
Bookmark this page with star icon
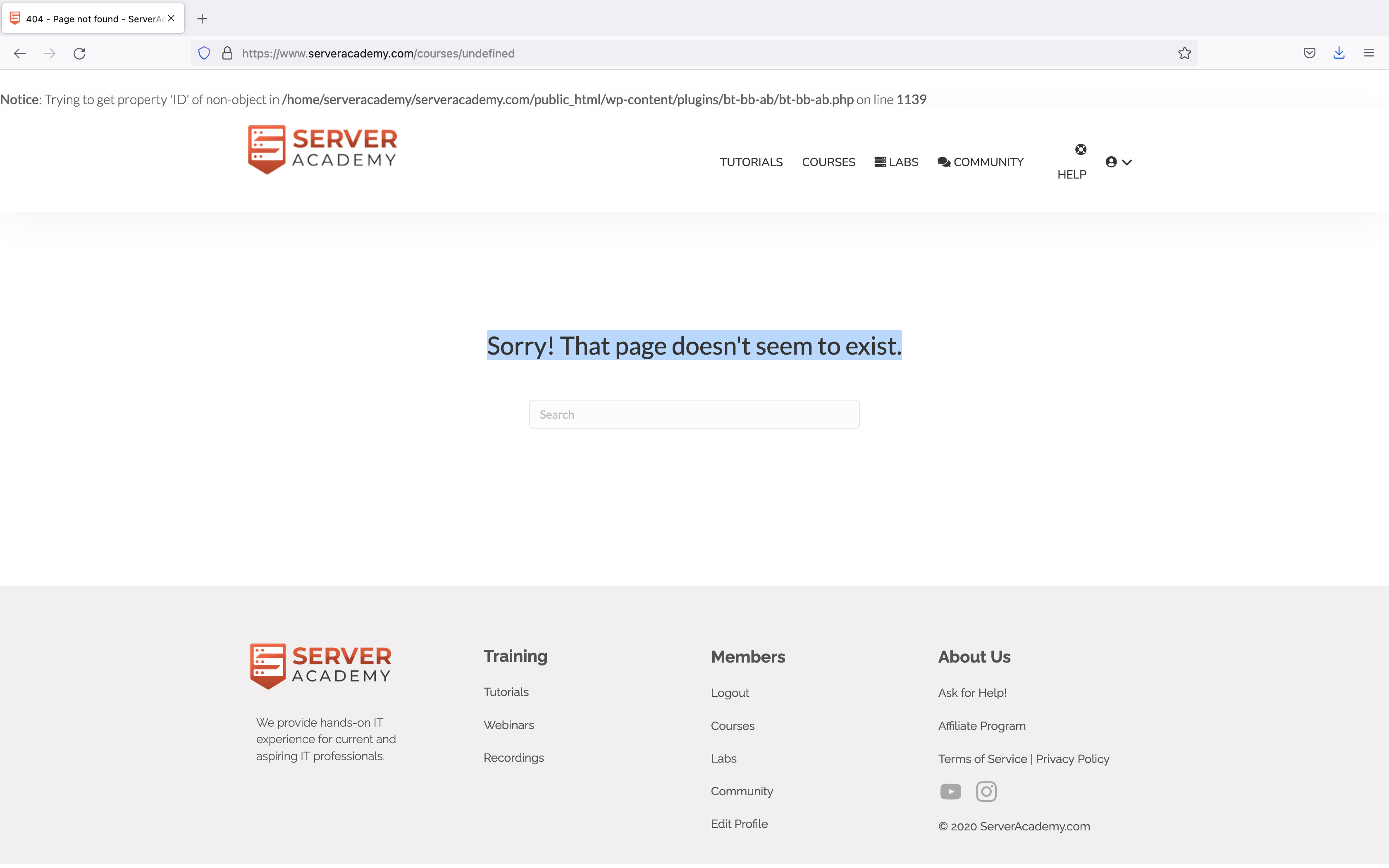[1184, 53]
